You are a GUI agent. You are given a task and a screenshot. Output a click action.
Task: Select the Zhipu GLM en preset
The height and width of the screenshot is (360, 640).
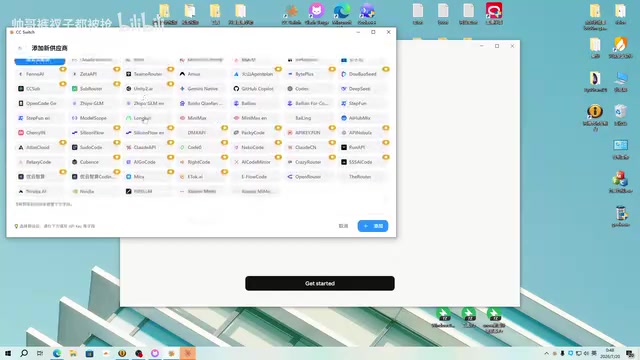[x=148, y=103]
